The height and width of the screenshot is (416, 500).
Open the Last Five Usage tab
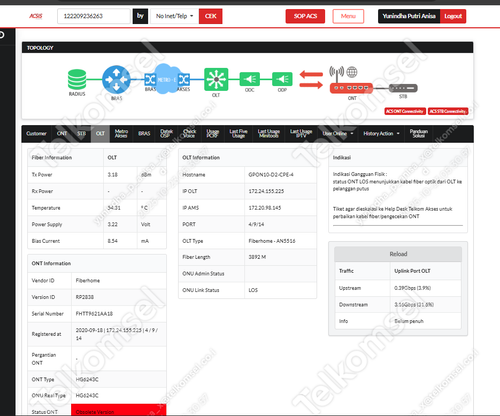238,134
